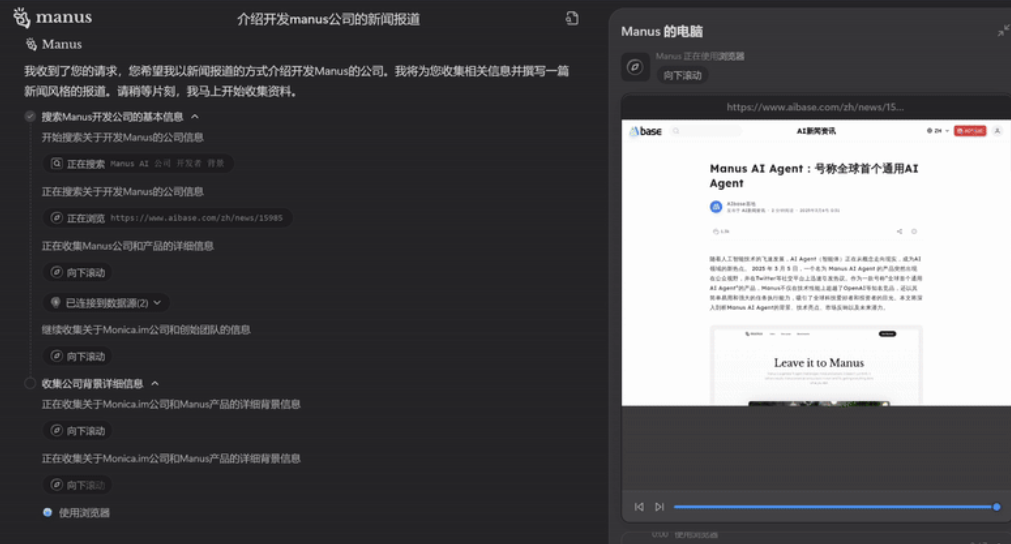Click the browser compass icon in computer panel
1011x544 pixels.
click(634, 67)
